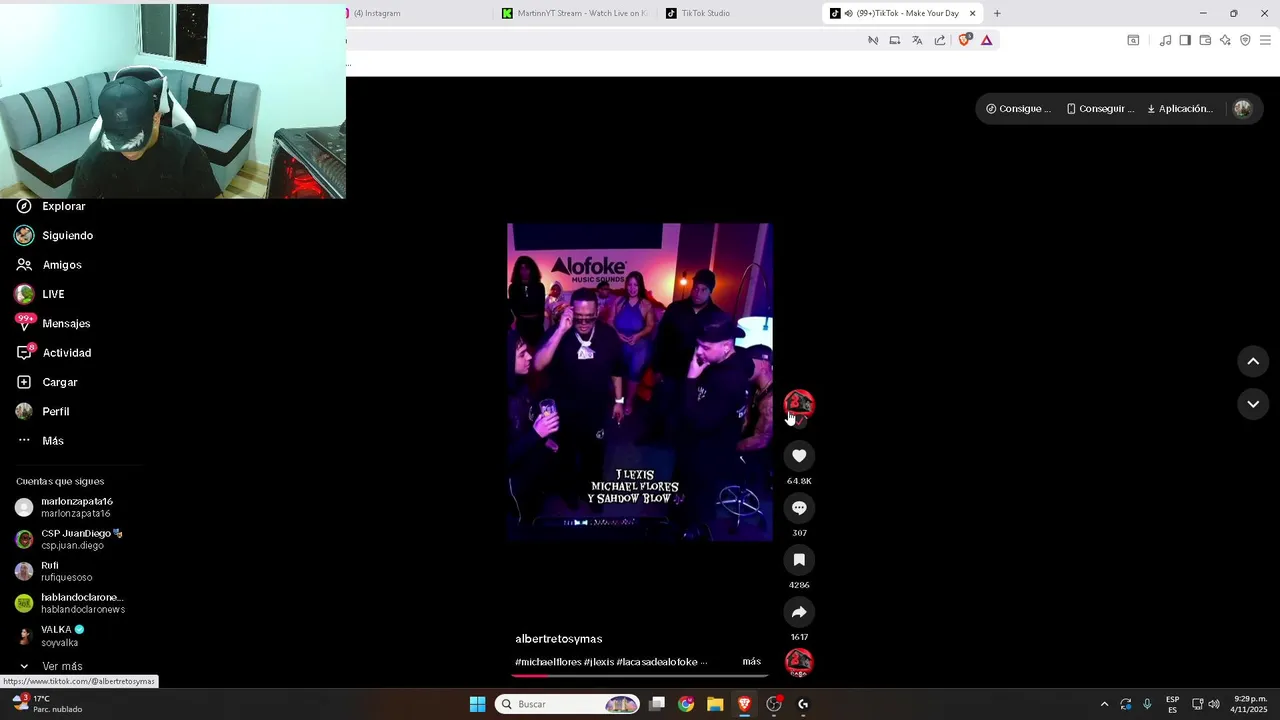Show hidden system tray icons
This screenshot has height=720, width=1280.
click(1104, 704)
